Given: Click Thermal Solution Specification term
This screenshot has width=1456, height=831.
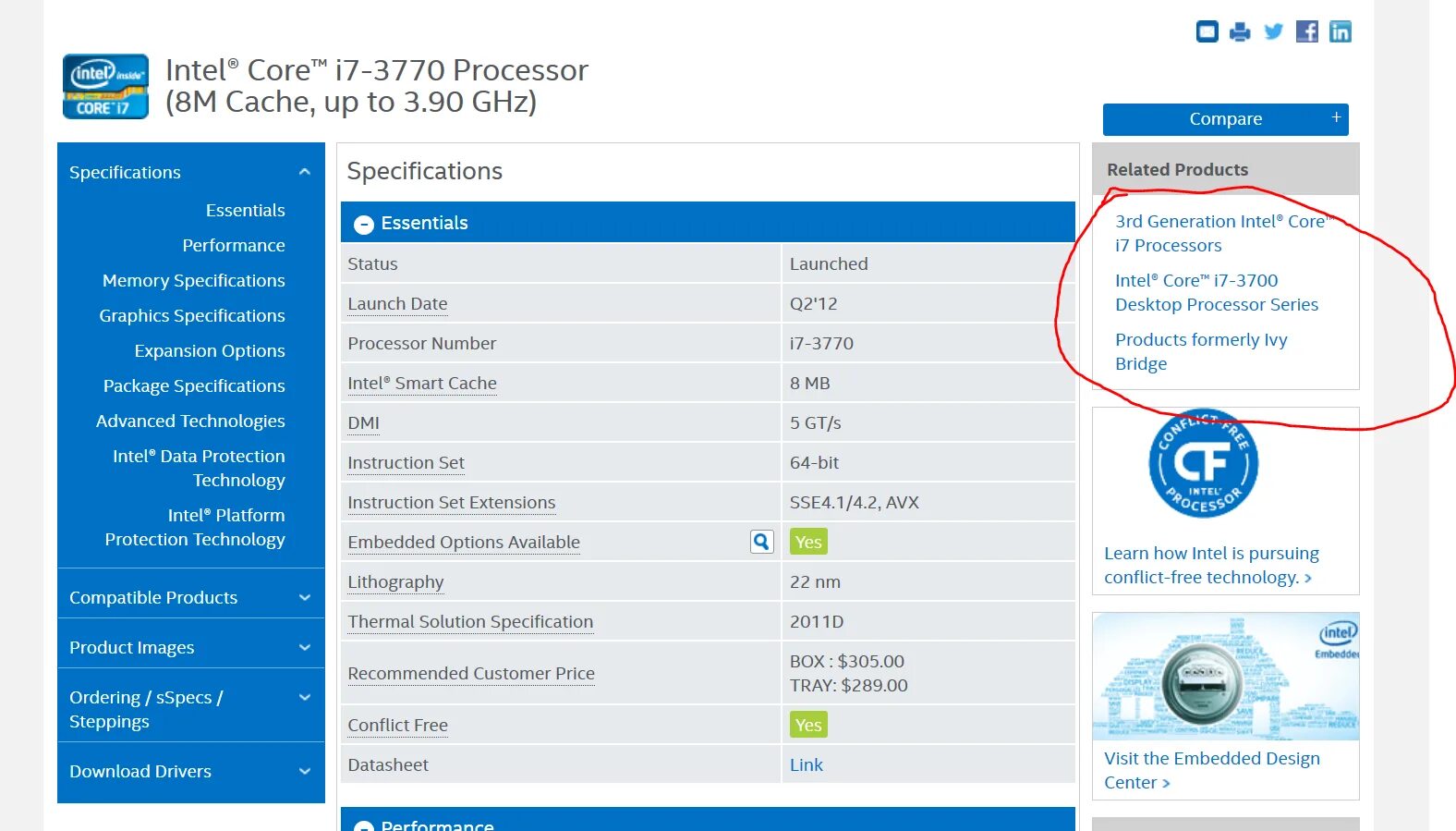Looking at the screenshot, I should click(470, 622).
